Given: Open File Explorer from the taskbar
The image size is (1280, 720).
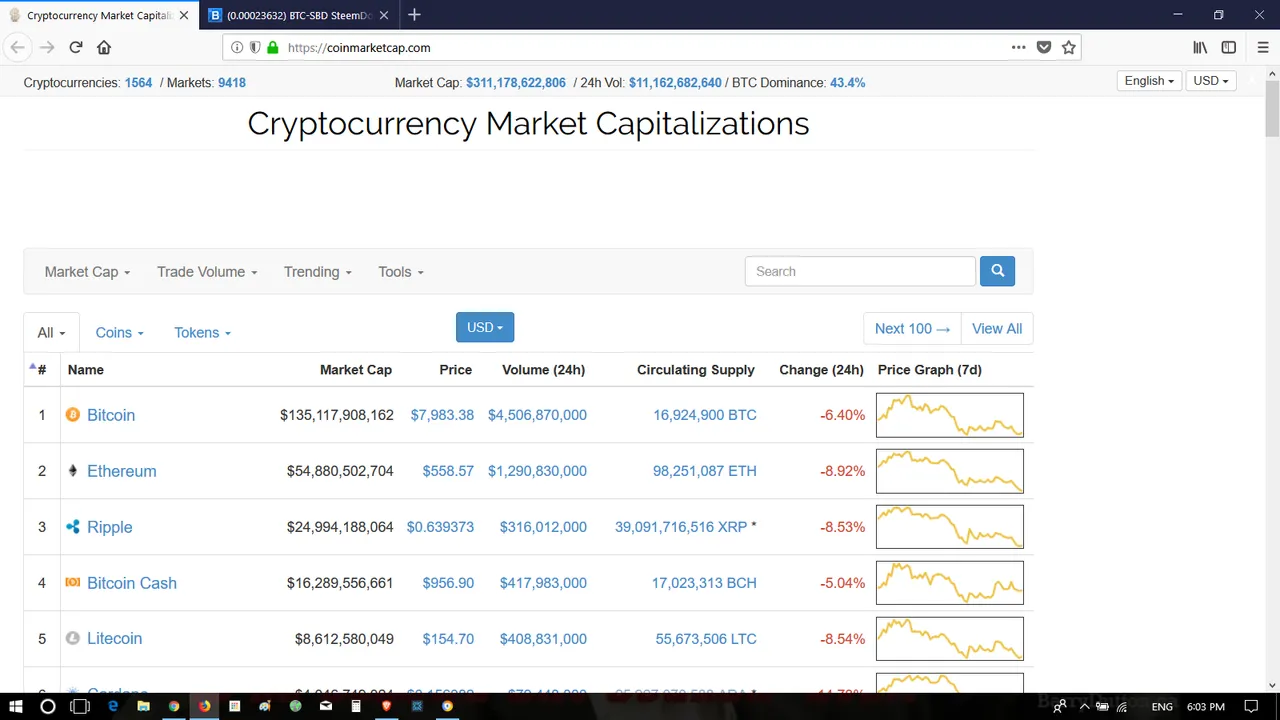Looking at the screenshot, I should (143, 706).
